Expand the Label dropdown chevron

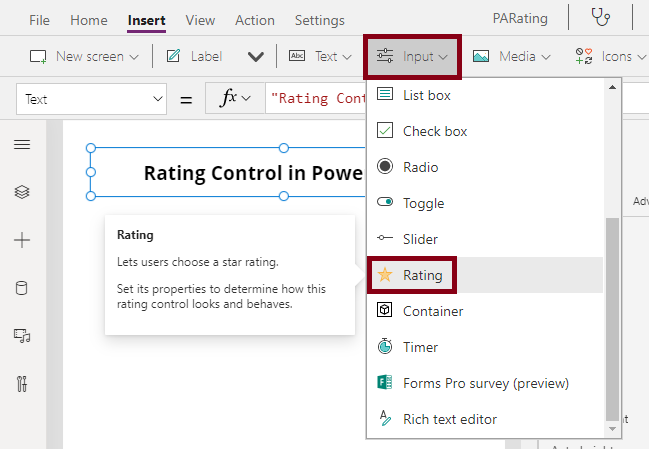point(256,57)
